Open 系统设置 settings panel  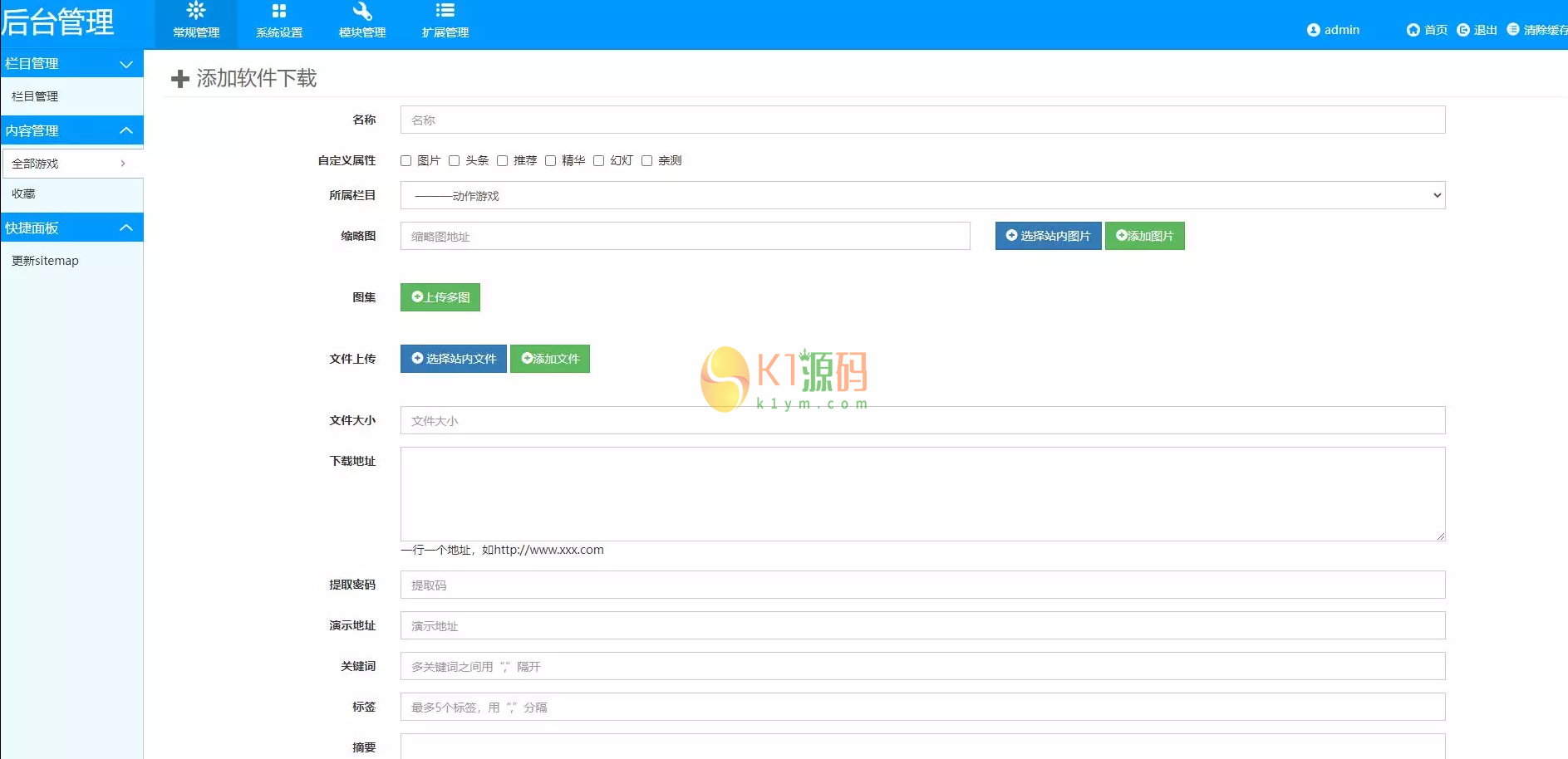point(278,22)
